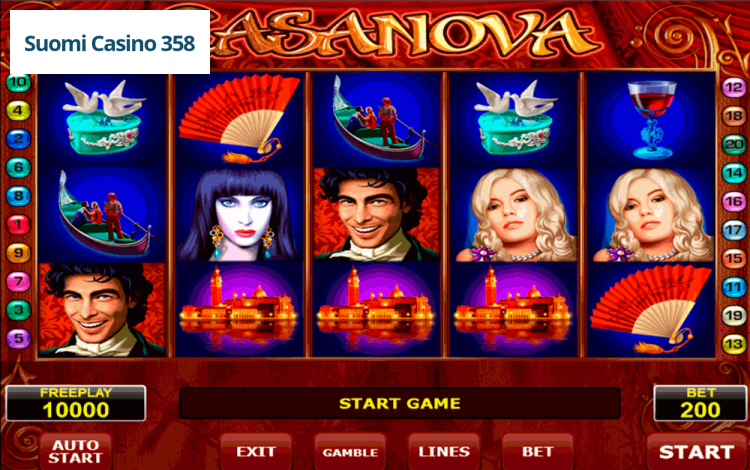Activate the AUTO START button
The image size is (750, 470).
tap(76, 452)
